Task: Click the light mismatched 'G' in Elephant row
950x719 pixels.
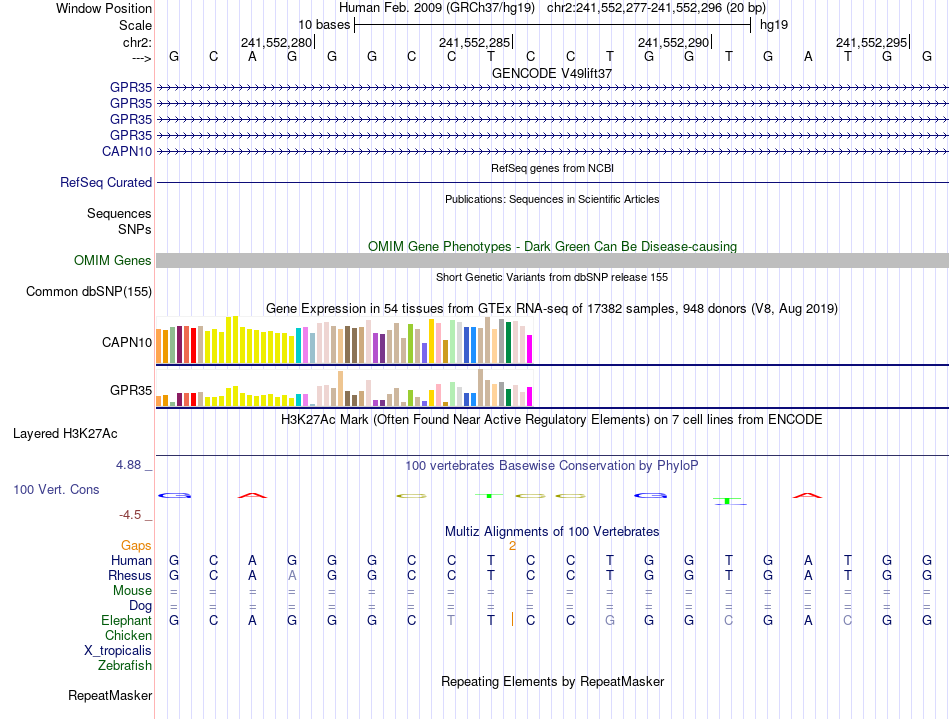Action: (x=610, y=620)
